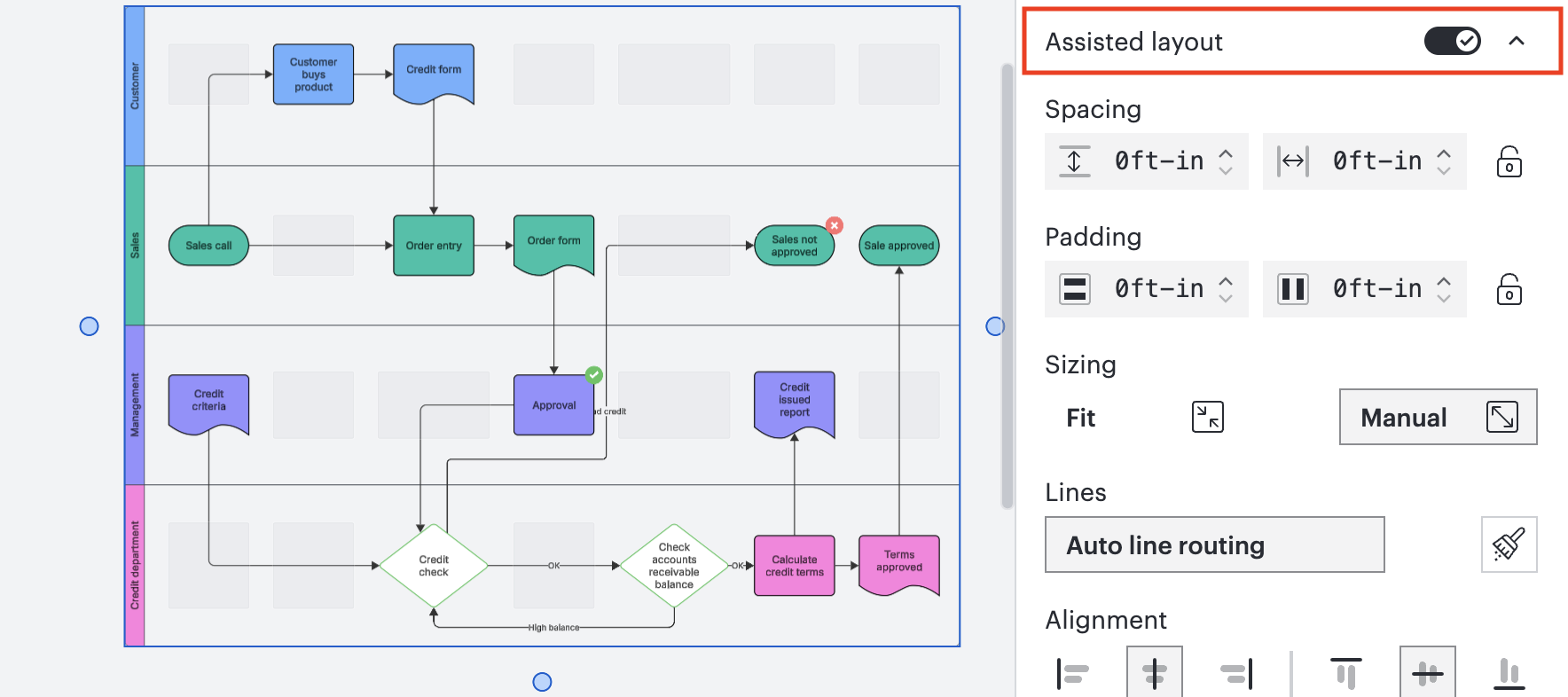Click the left blue container handle
The image size is (1568, 697).
pyautogui.click(x=89, y=326)
